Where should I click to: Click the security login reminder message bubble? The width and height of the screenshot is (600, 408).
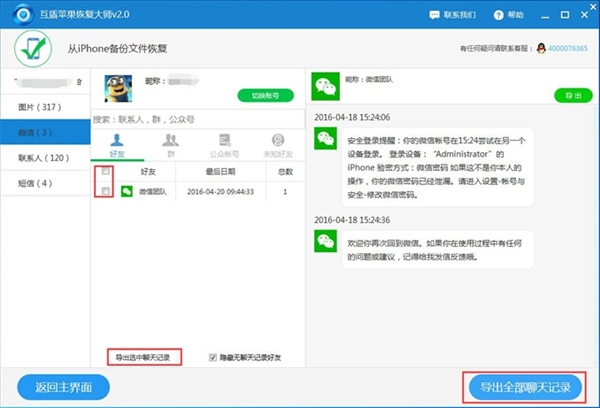click(x=437, y=167)
